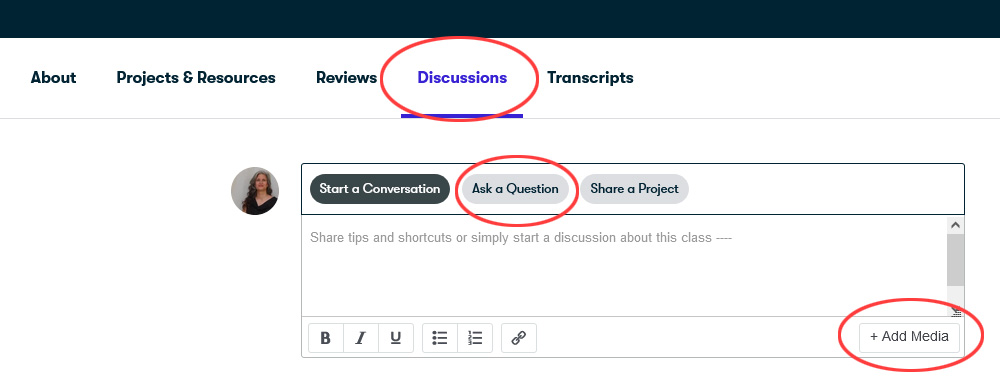Screen dimensions: 1000x387
Task: Open the Transcripts tab
Action: (x=591, y=78)
